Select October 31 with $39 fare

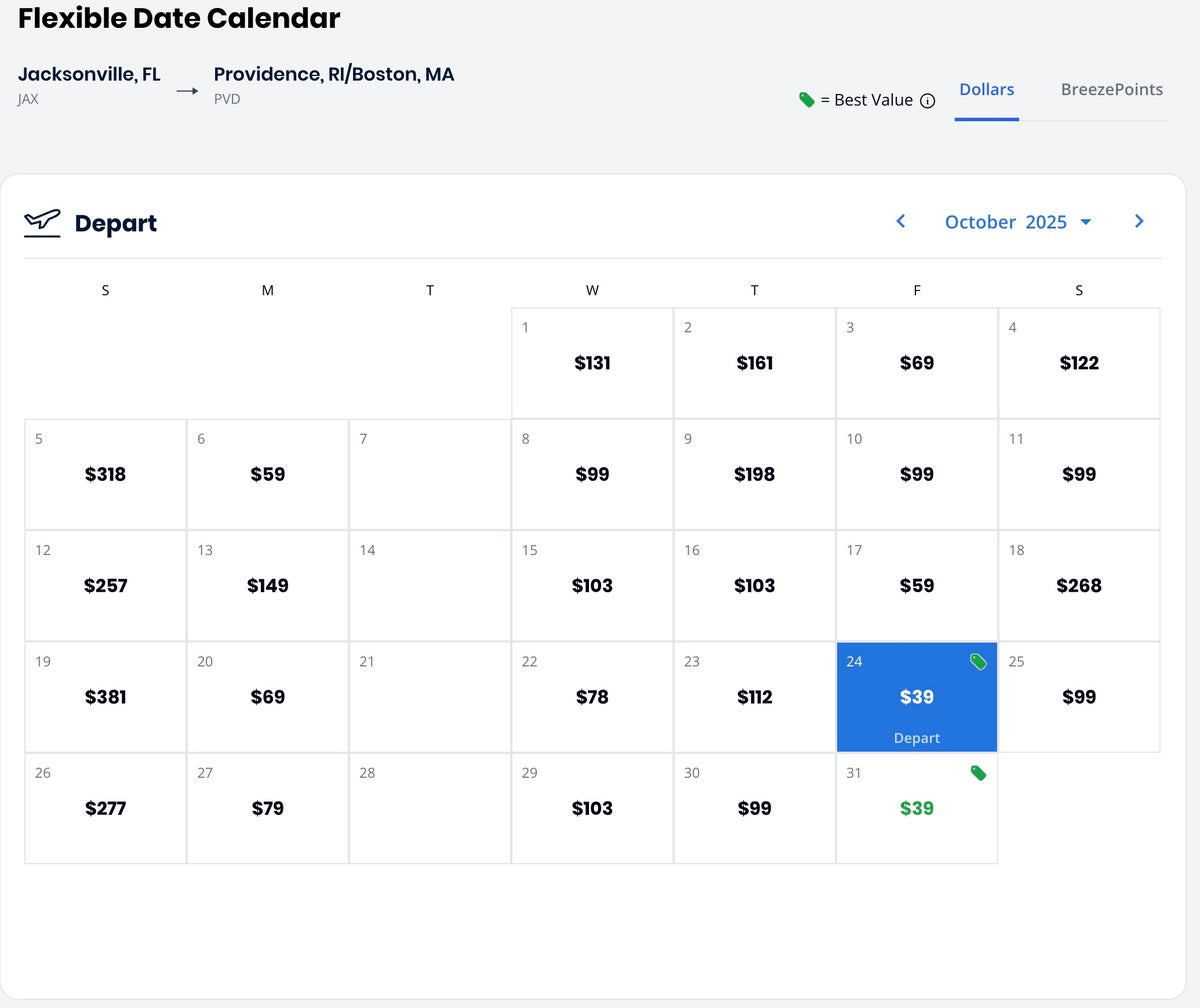(916, 808)
